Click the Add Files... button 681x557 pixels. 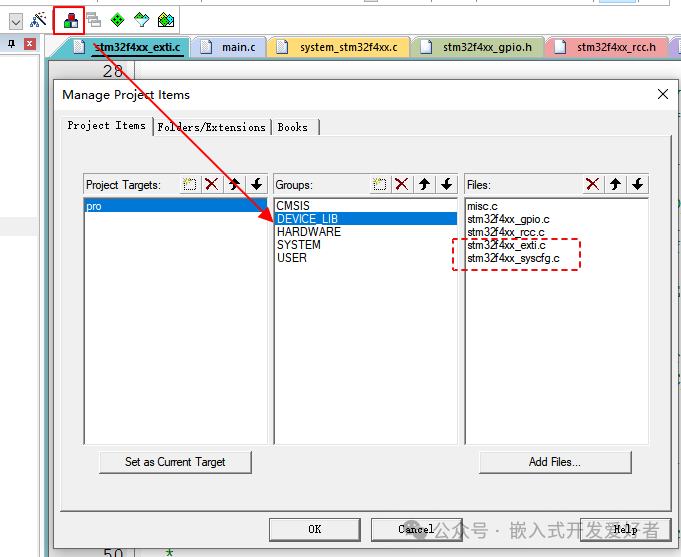coord(555,462)
